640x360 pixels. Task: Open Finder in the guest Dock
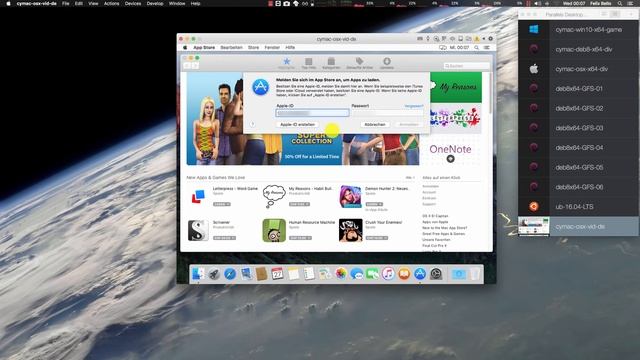pos(198,274)
